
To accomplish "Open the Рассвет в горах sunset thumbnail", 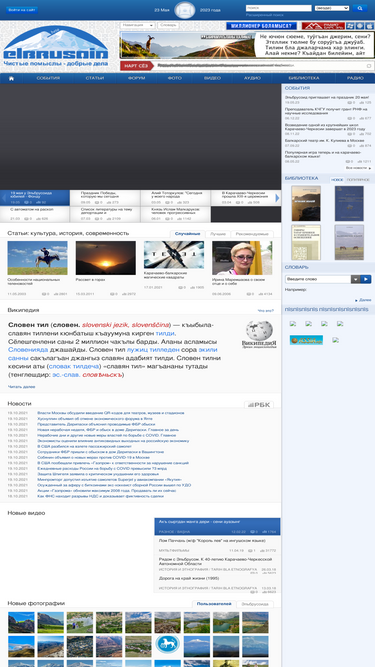I will click(x=106, y=258).
